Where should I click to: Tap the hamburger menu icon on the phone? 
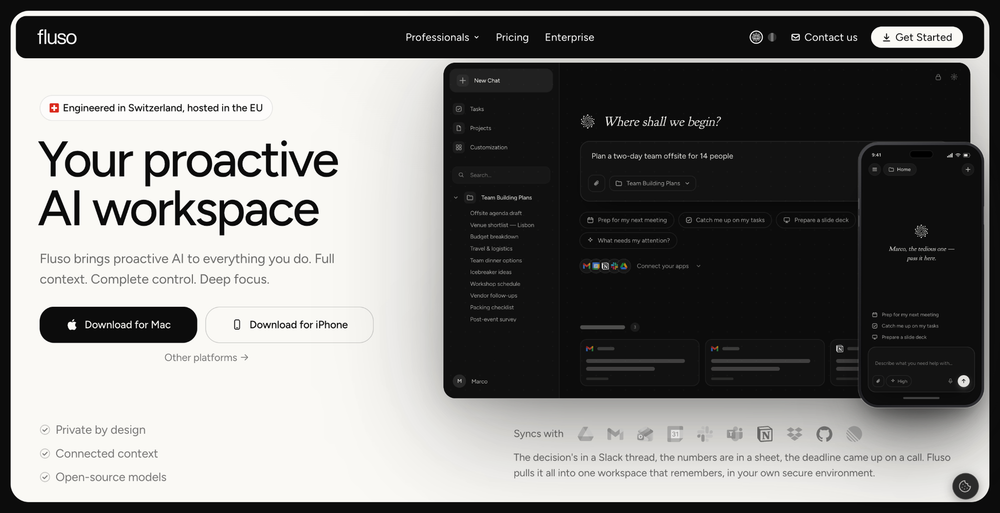pyautogui.click(x=875, y=170)
